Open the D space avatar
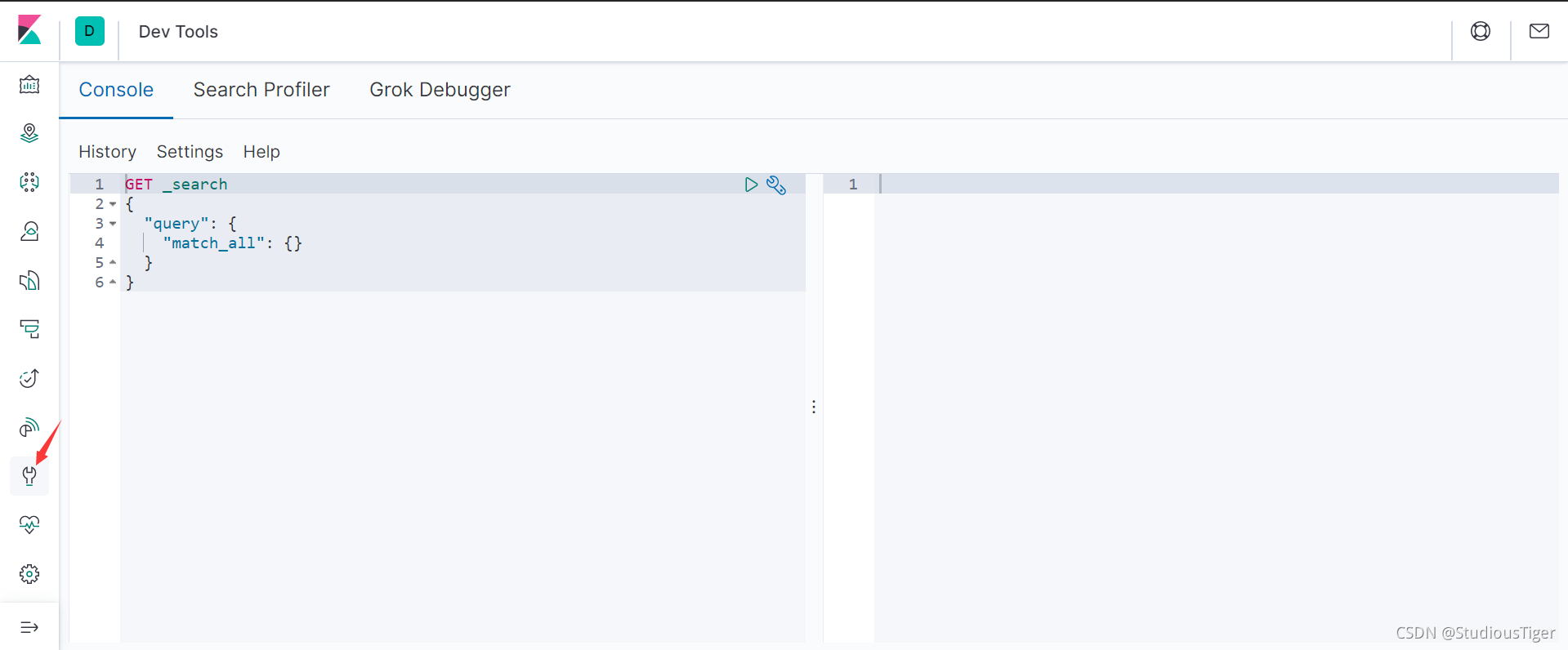 coord(90,31)
